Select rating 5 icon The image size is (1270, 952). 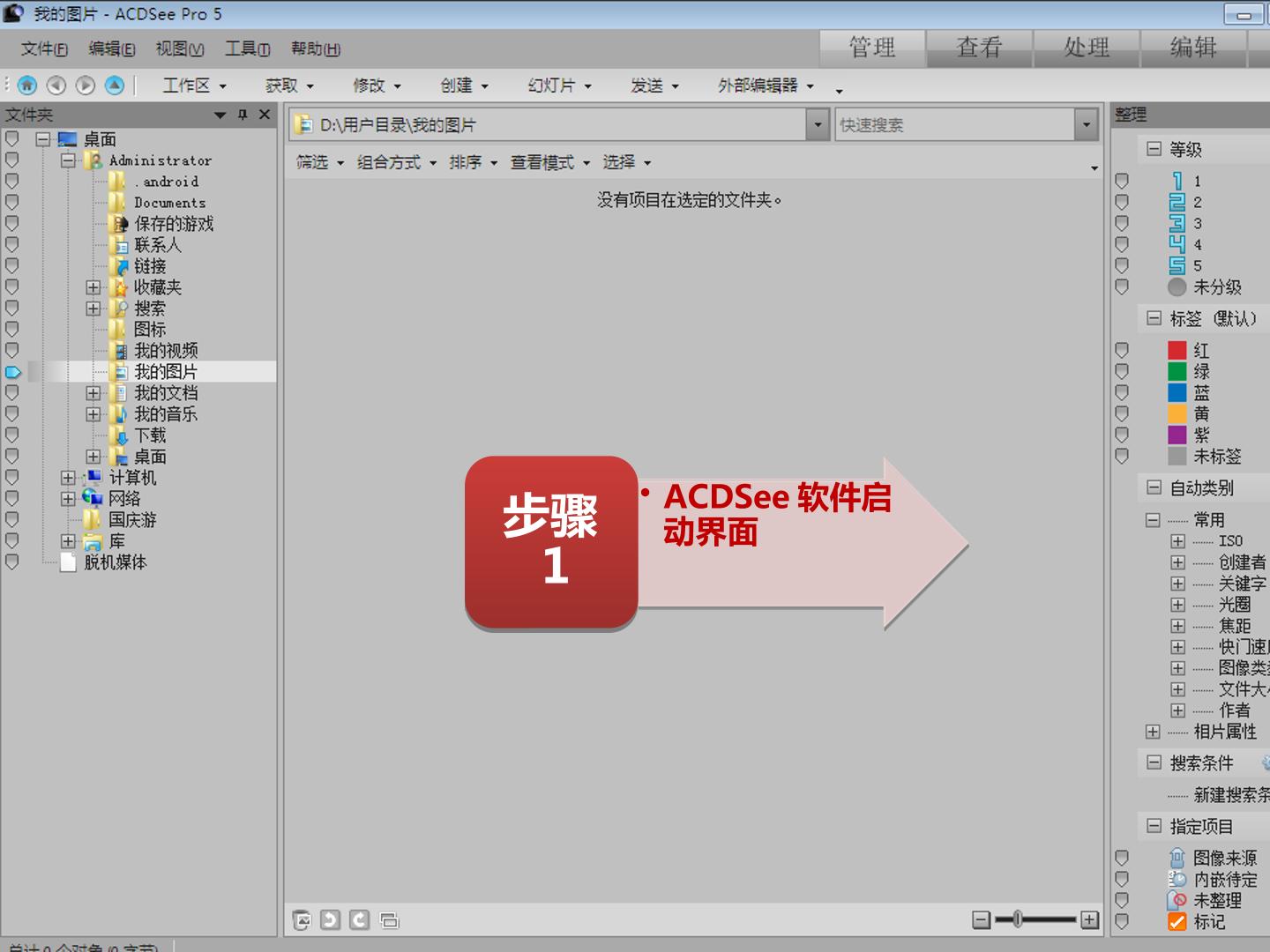(x=1177, y=265)
